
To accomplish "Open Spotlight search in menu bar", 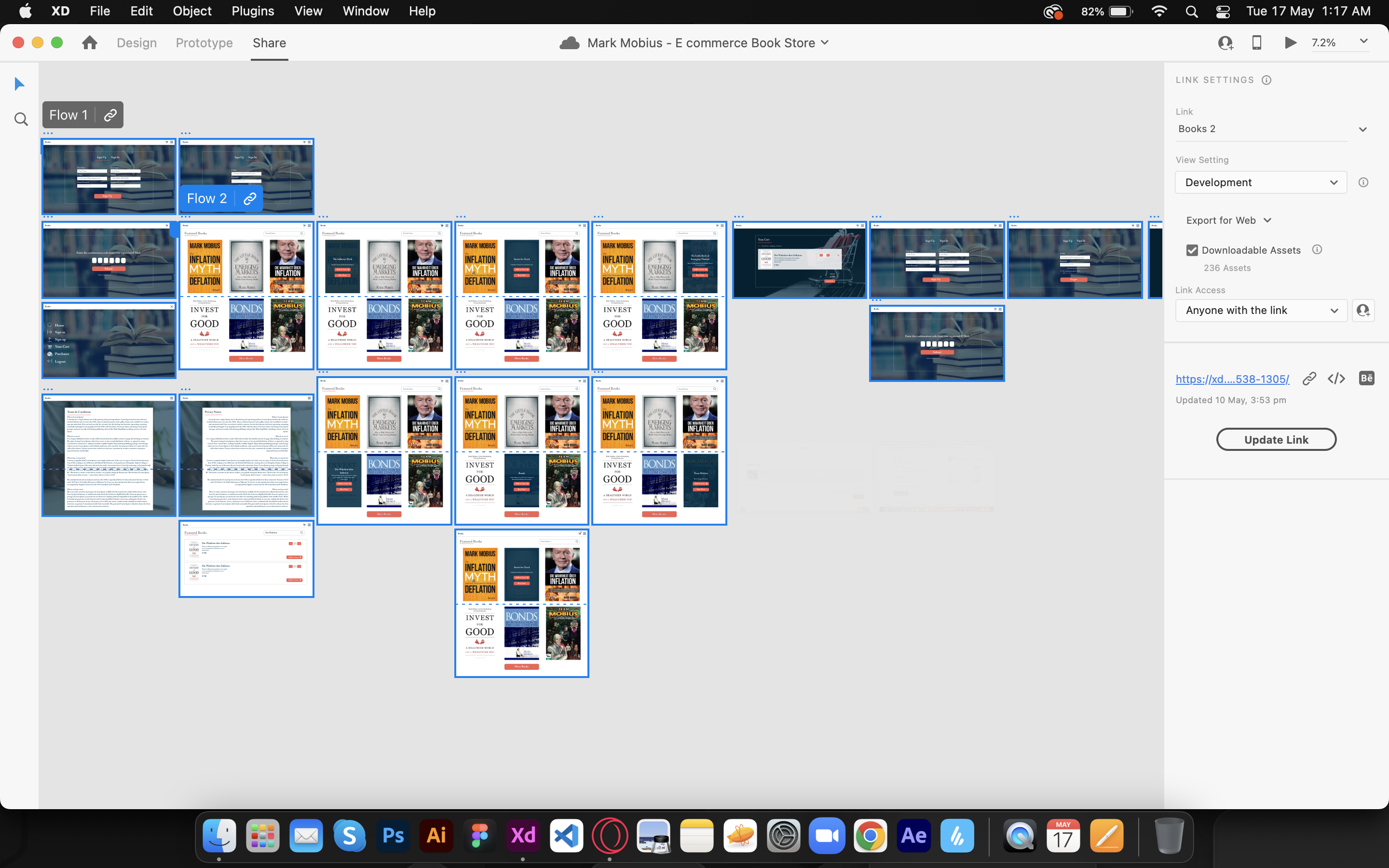I will click(1192, 12).
